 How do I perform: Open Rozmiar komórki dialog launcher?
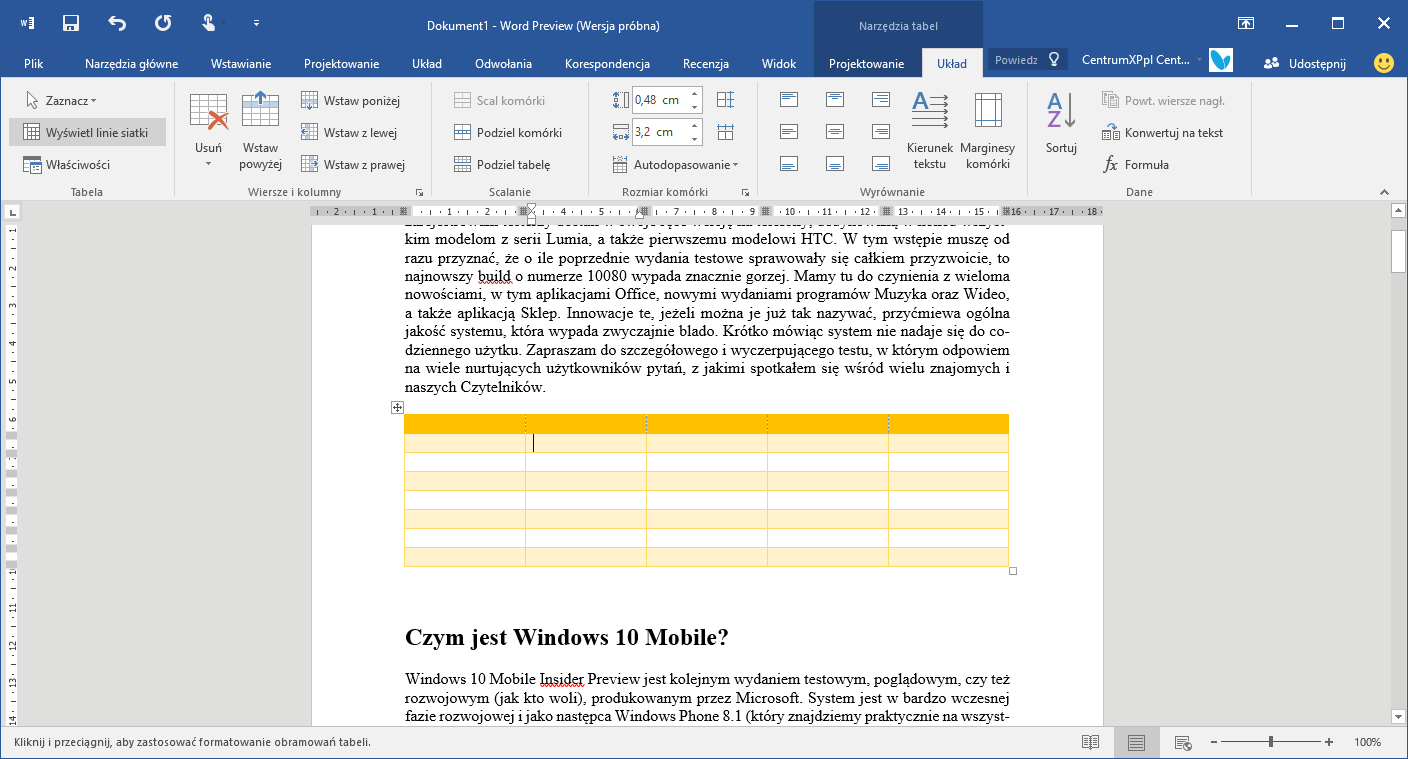click(745, 192)
